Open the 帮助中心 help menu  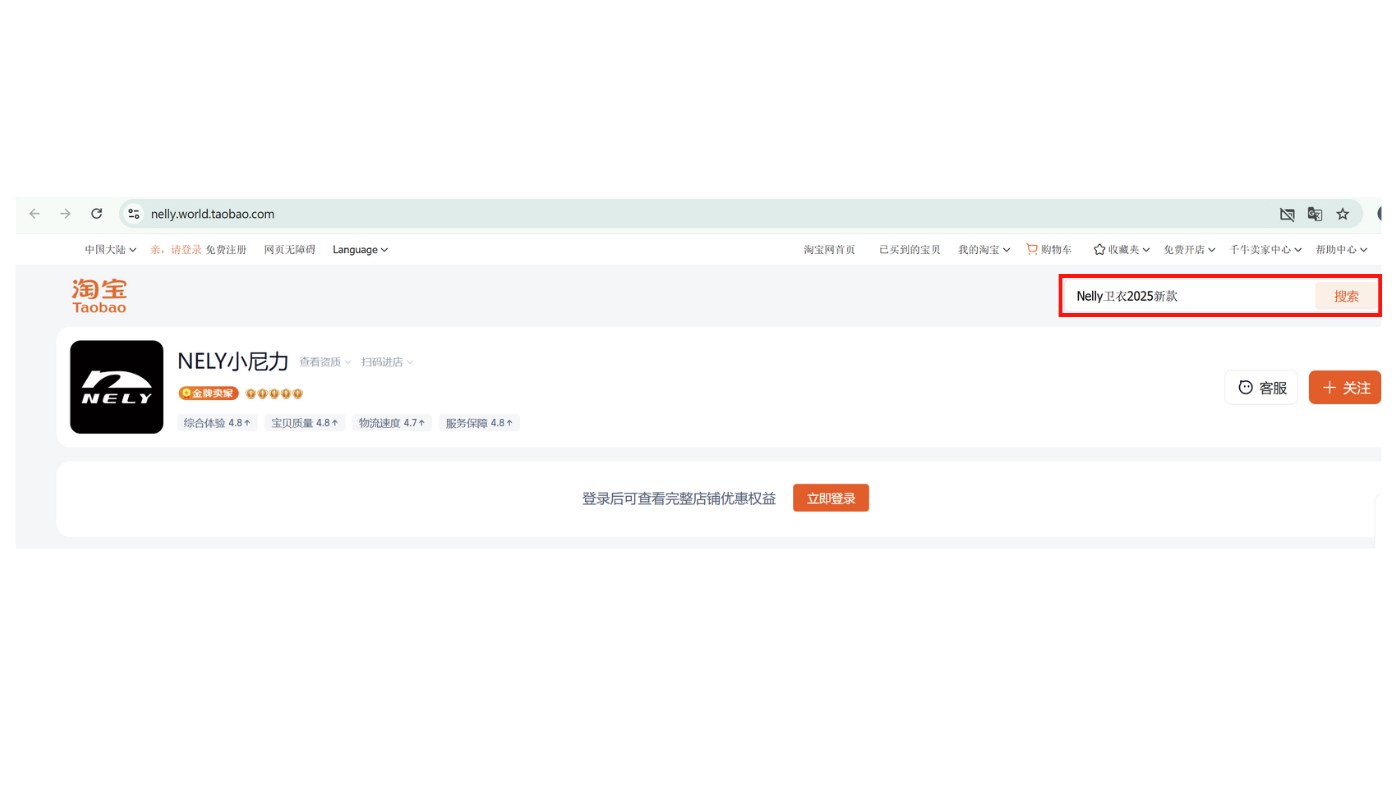point(1341,250)
